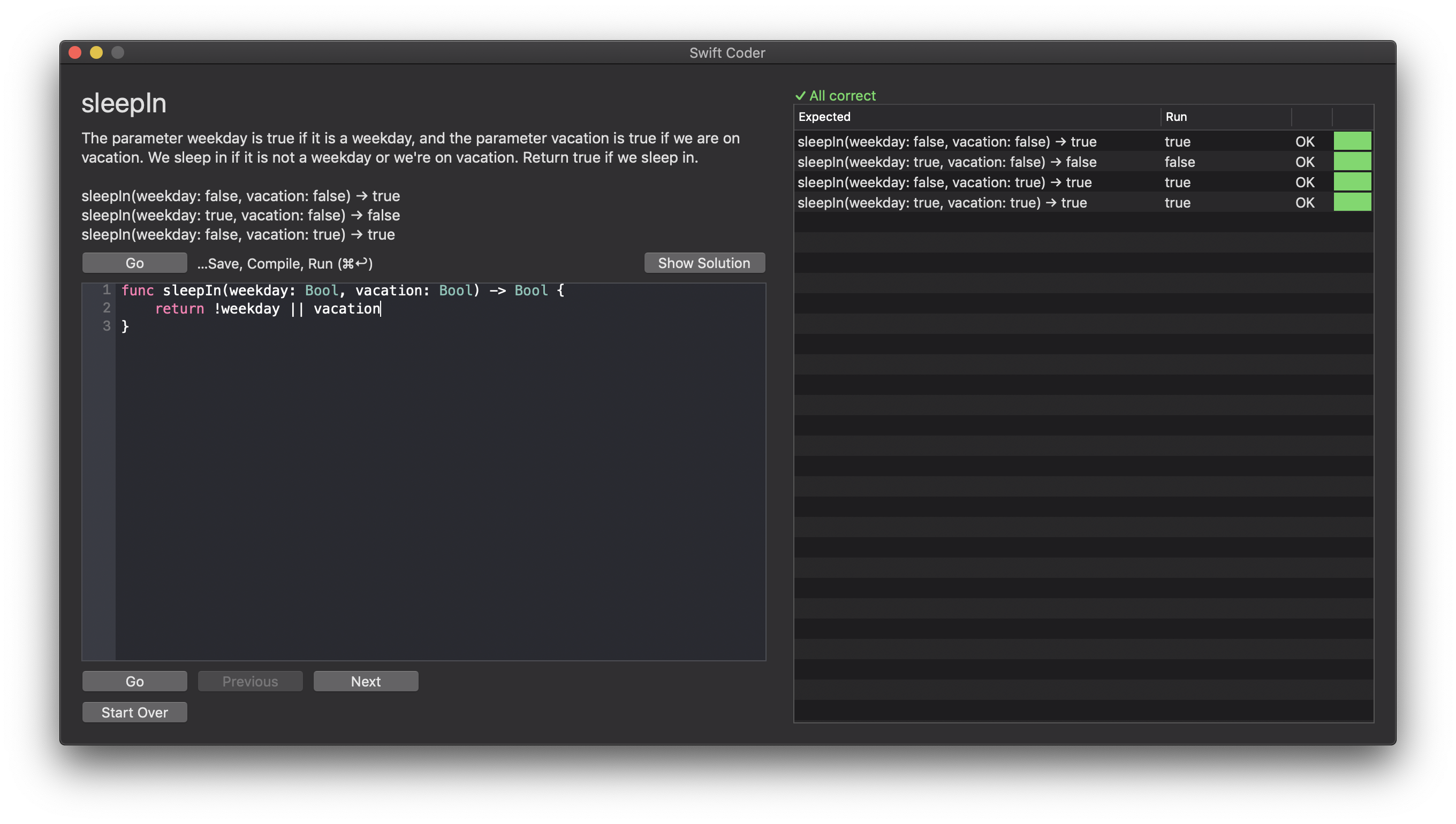Click the Expected column header

[824, 117]
